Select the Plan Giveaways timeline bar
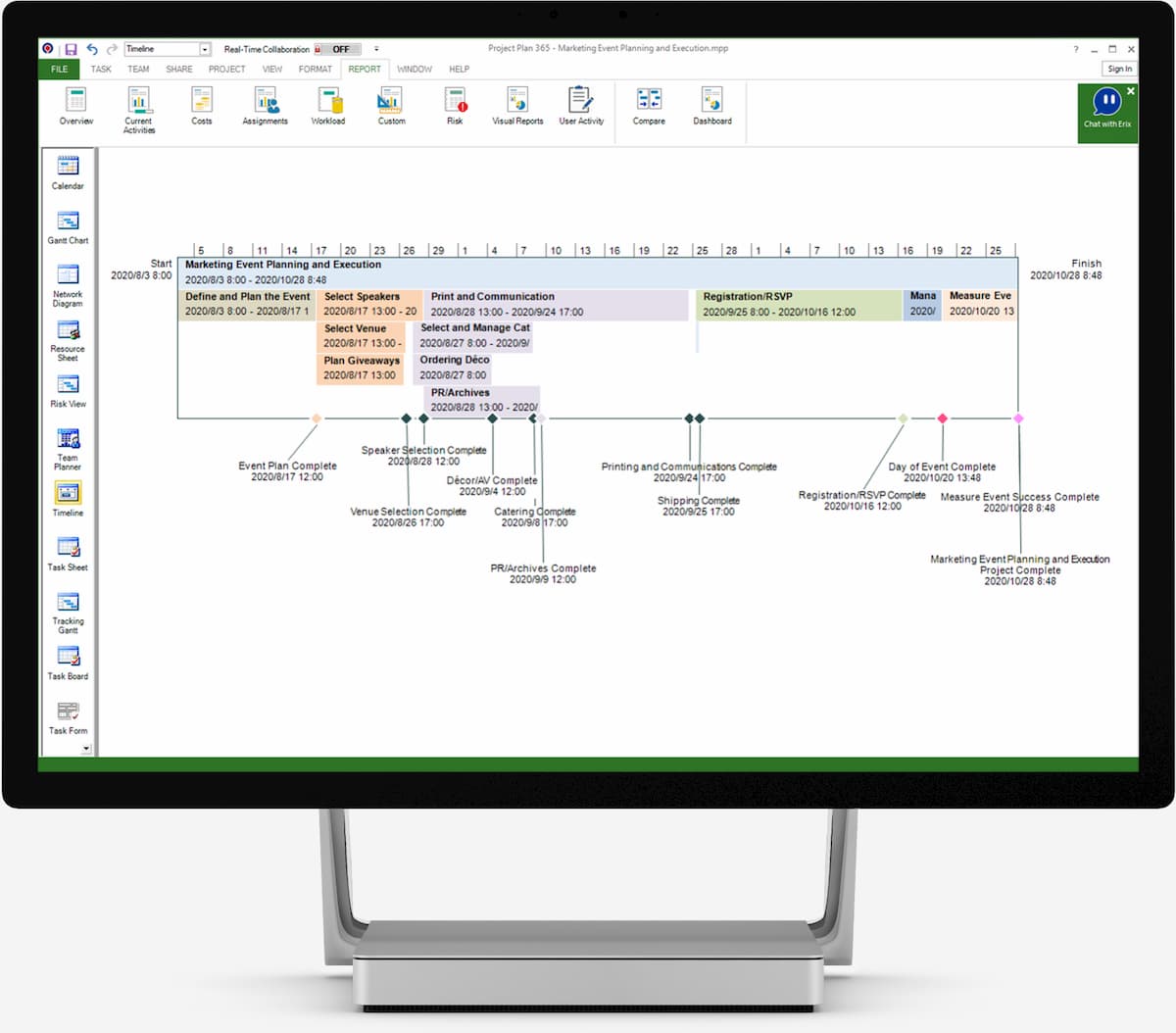1176x1033 pixels. [361, 368]
